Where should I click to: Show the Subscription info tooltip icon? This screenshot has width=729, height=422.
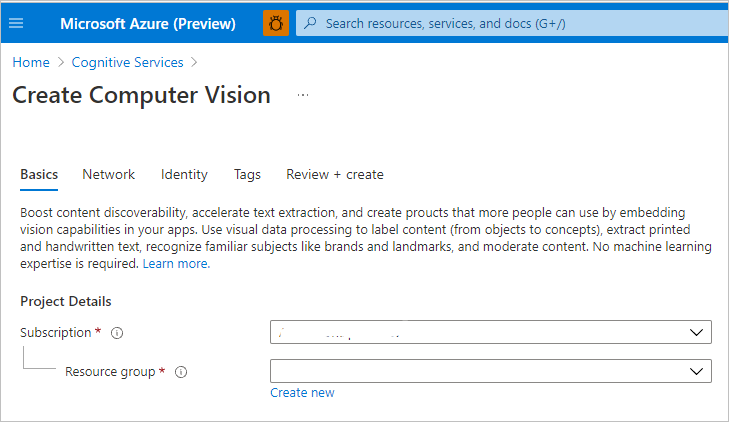[x=117, y=333]
